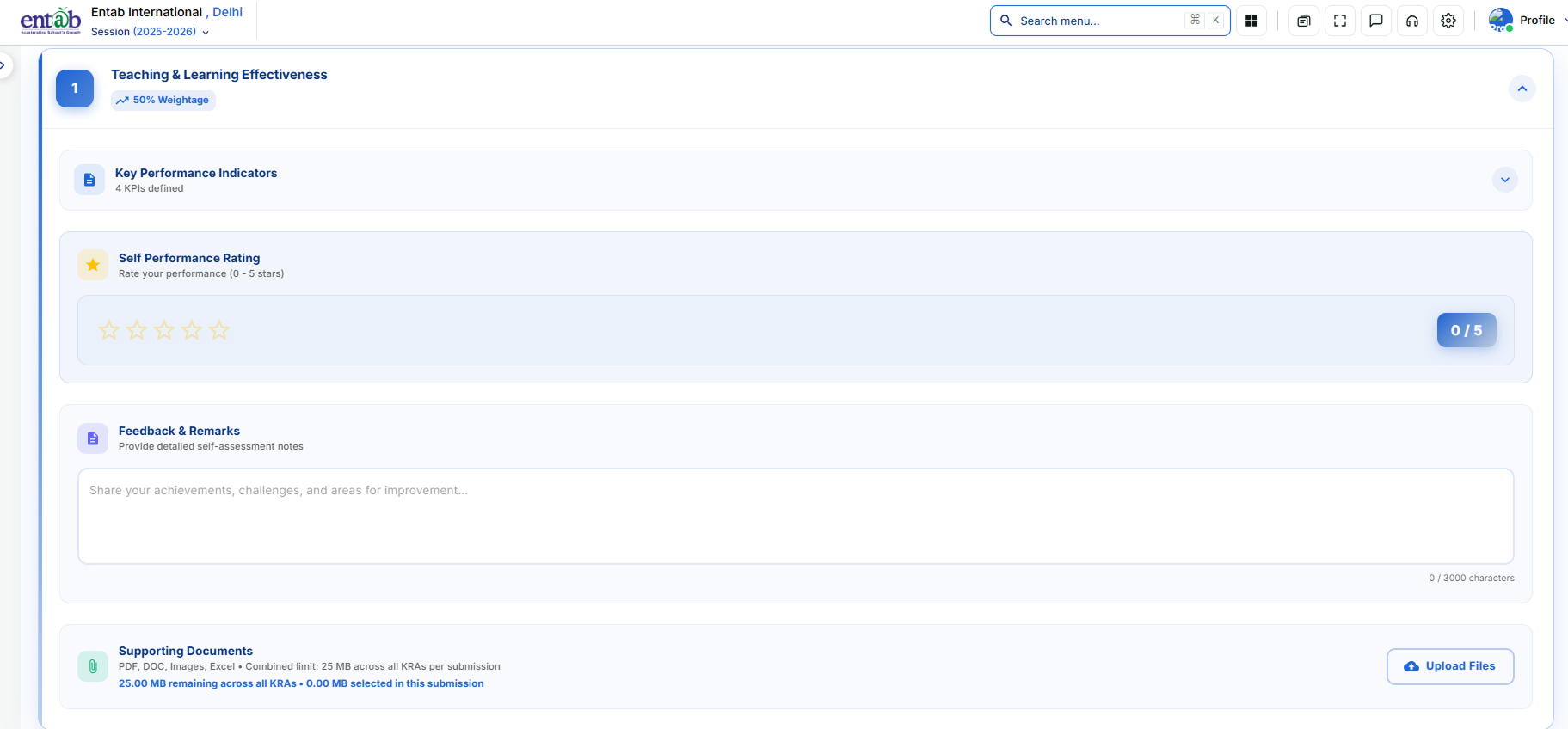Click the section number 1 badge
The image size is (1568, 729).
[75, 88]
